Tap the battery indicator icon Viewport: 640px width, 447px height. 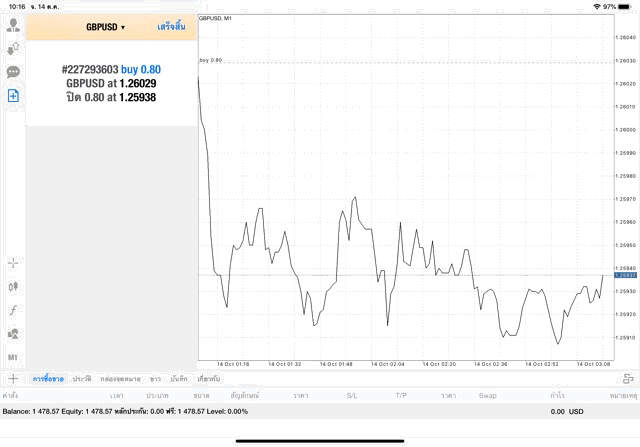[624, 7]
